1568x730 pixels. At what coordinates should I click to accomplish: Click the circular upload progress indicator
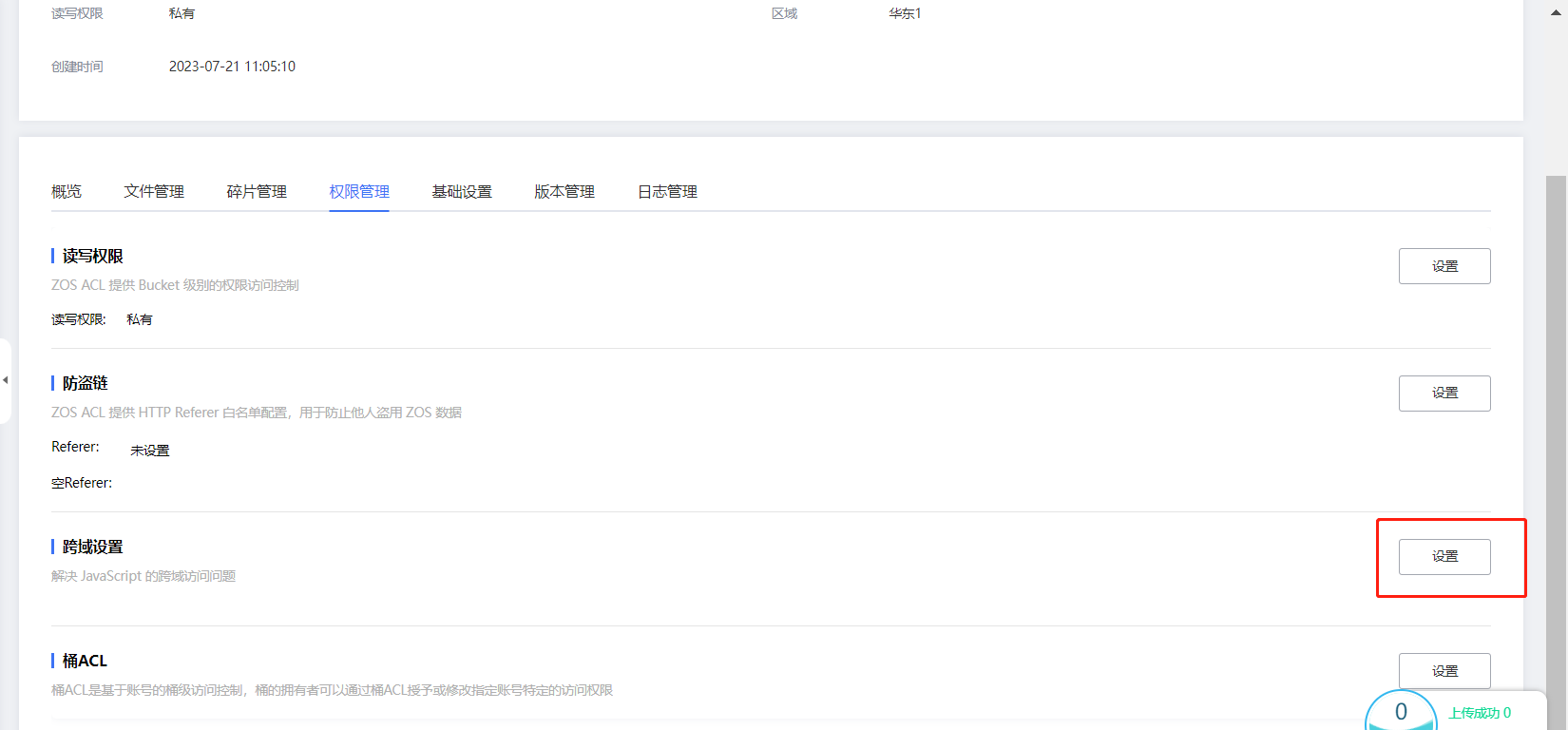click(1400, 714)
